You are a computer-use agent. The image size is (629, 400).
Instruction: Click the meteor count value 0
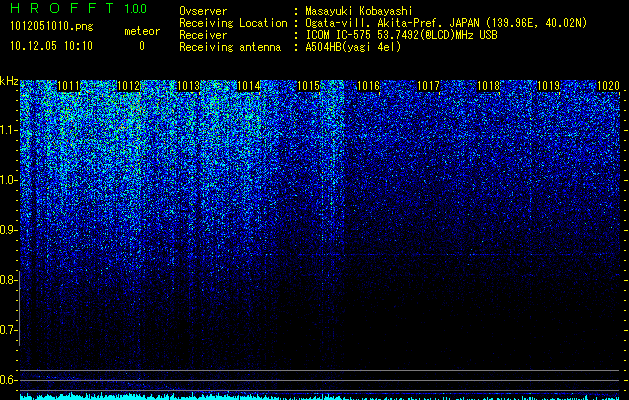142,46
